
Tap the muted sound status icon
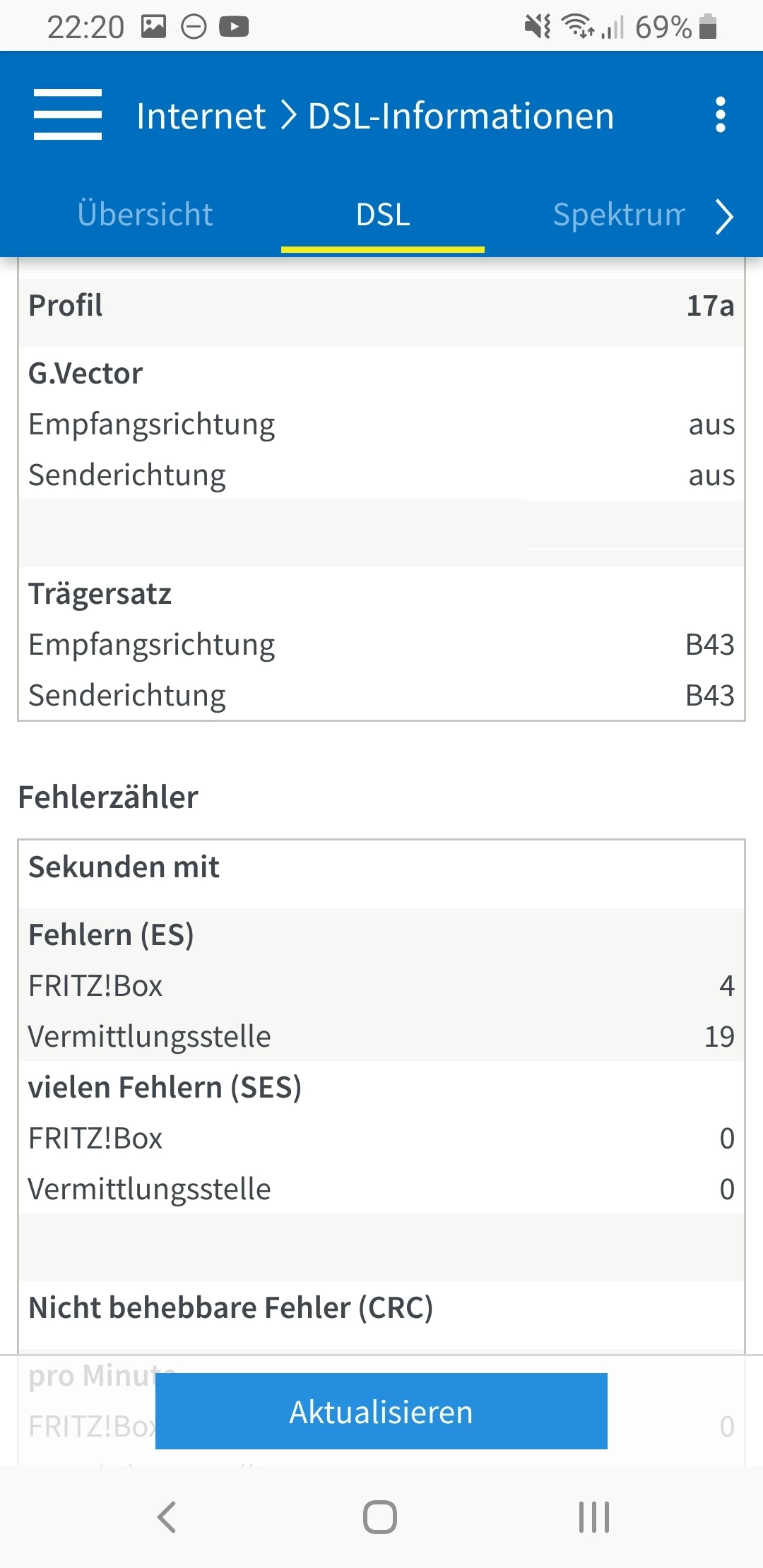coord(537,27)
